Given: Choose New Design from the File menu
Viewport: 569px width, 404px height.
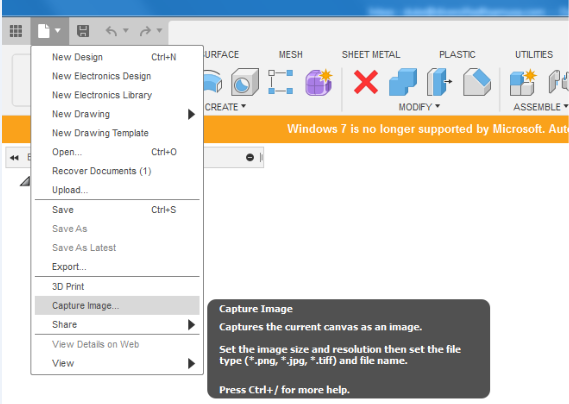Looking at the screenshot, I should [x=117, y=57].
